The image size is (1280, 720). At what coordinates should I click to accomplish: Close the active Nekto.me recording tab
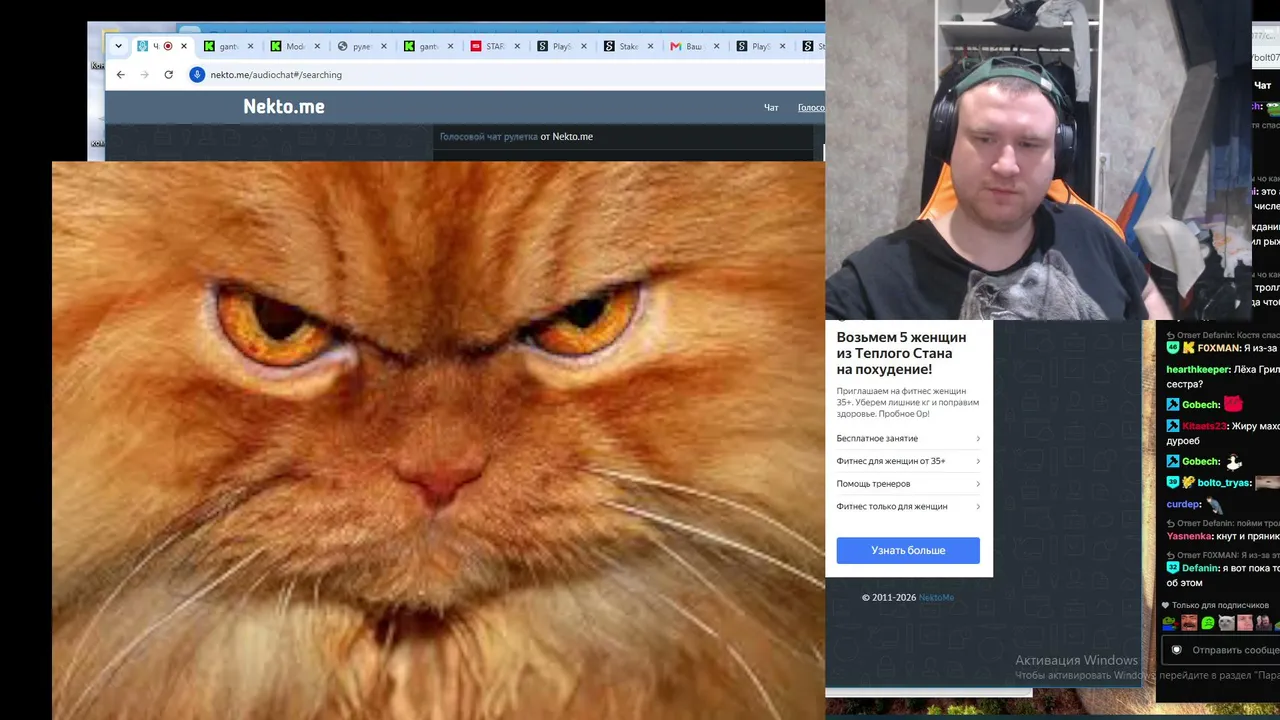point(183,46)
